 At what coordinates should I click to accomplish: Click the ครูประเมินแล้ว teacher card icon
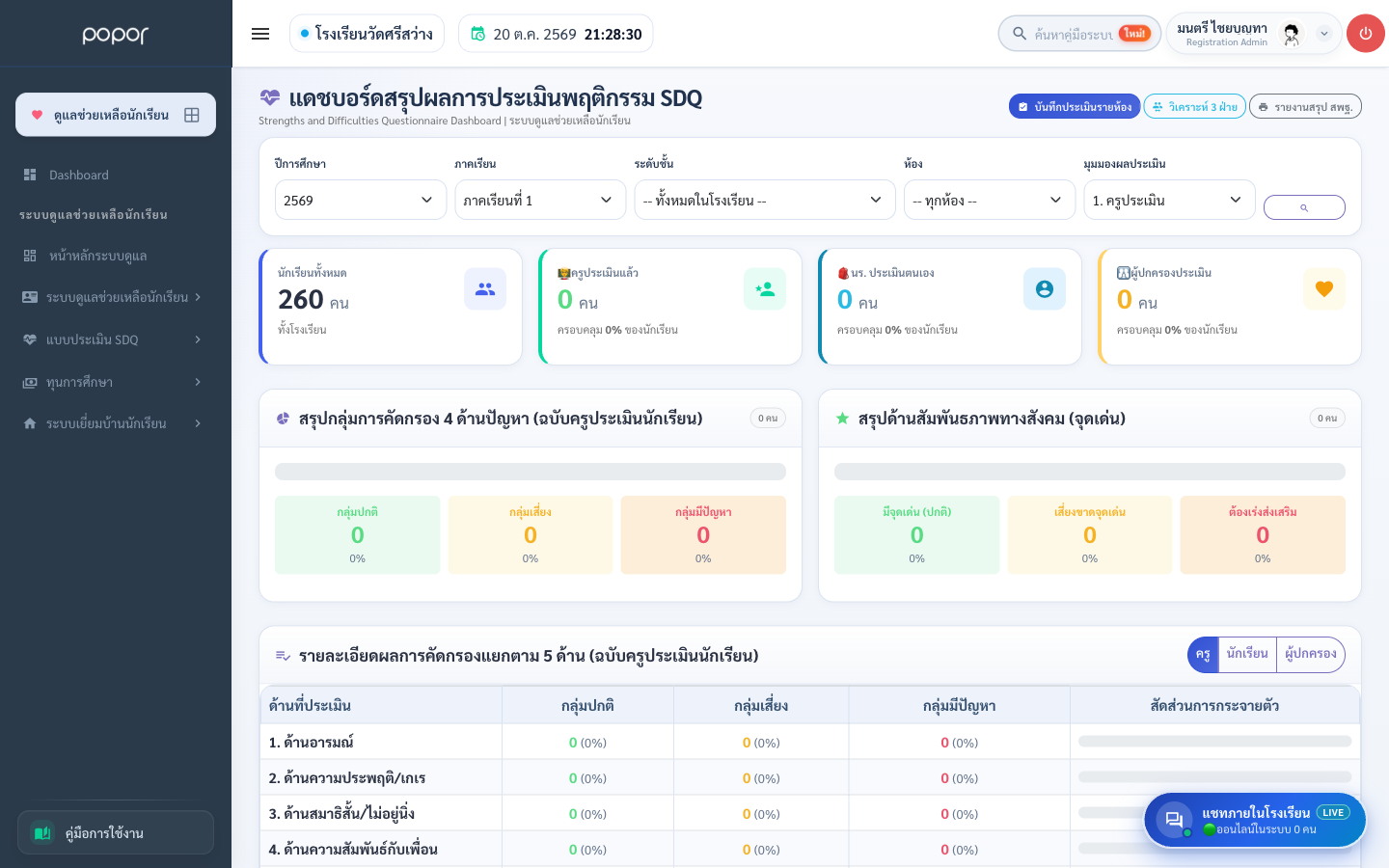(765, 288)
